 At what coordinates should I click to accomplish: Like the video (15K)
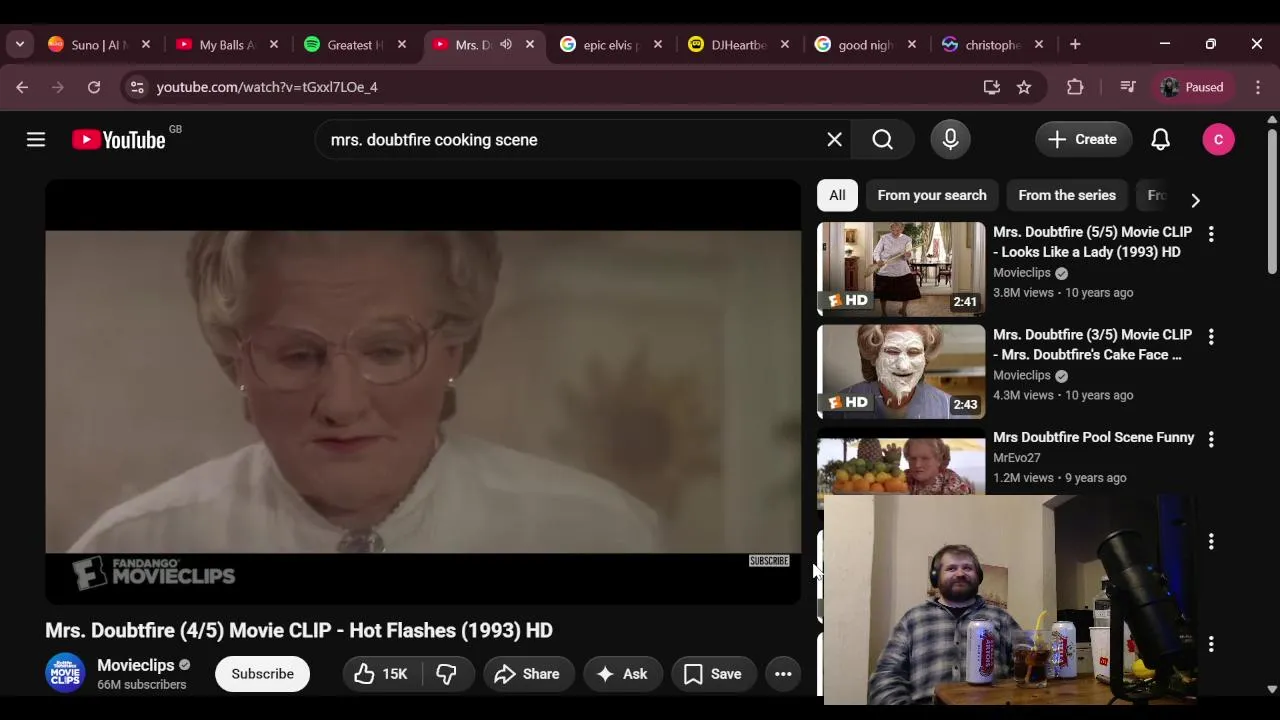coord(381,674)
